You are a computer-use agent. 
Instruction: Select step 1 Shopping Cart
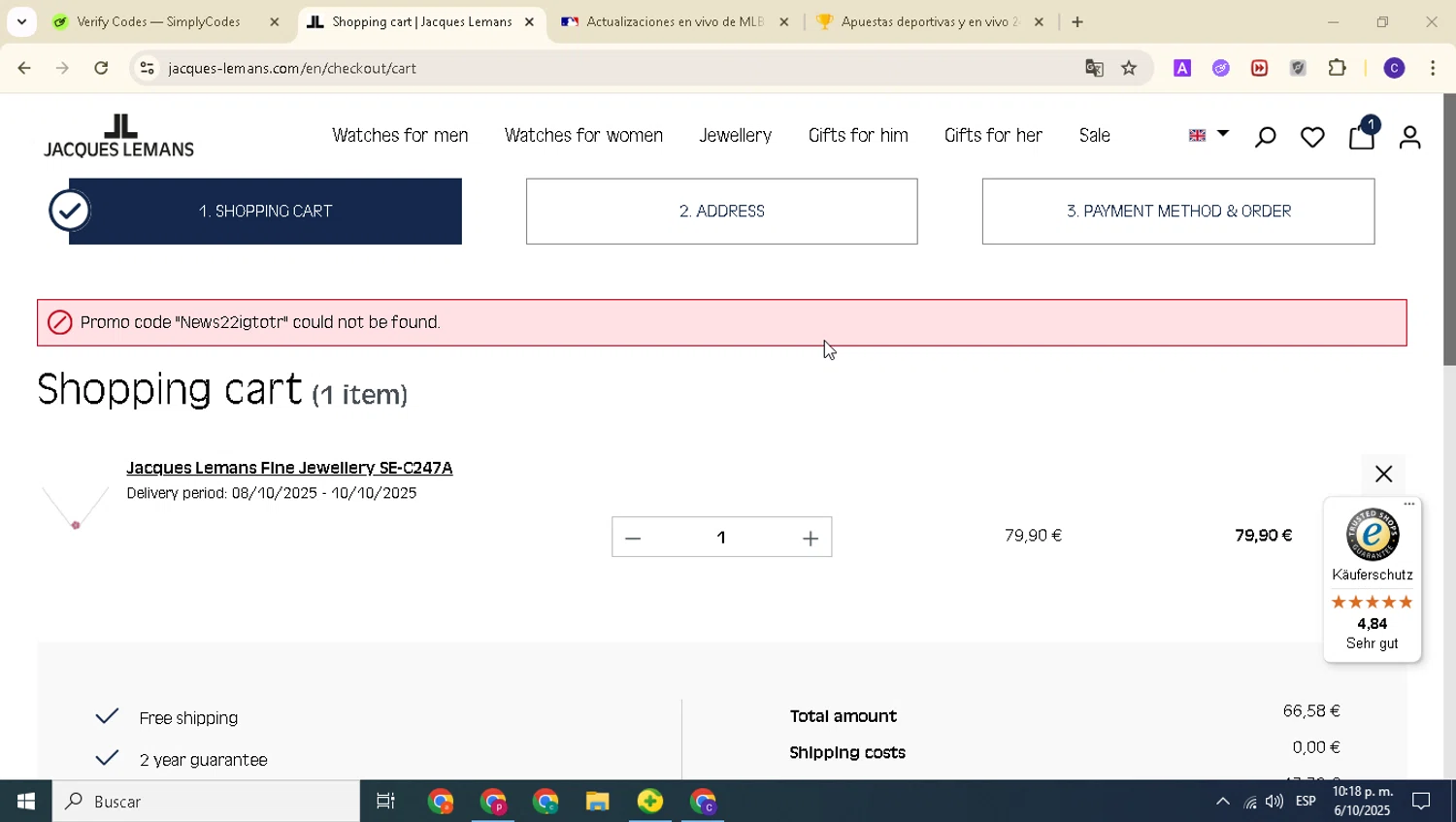click(265, 212)
